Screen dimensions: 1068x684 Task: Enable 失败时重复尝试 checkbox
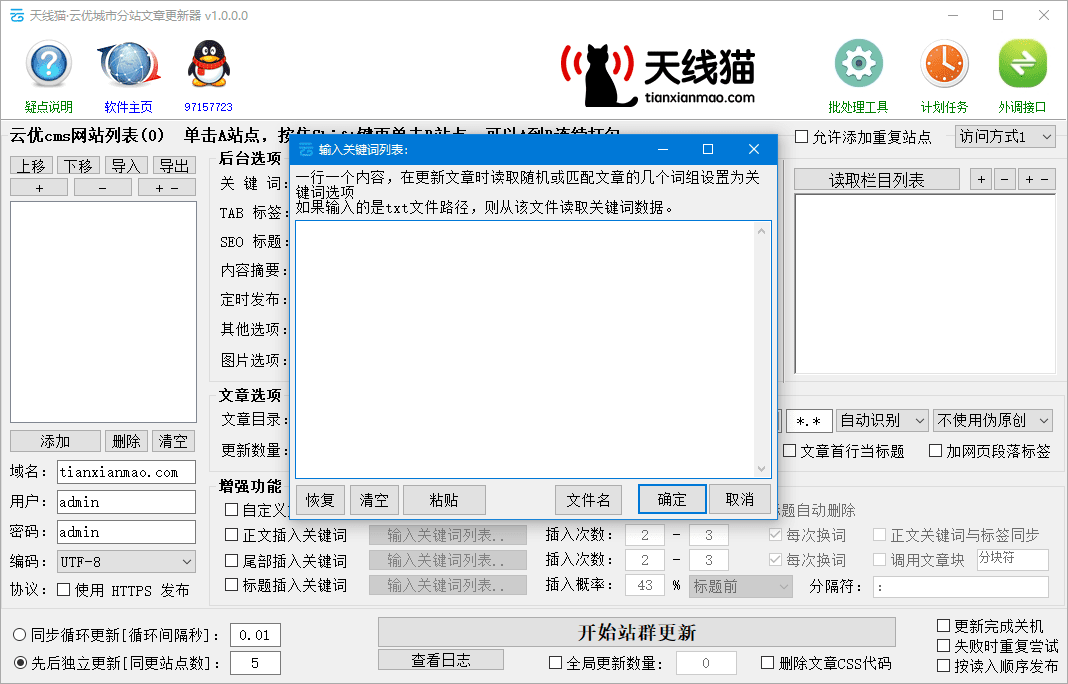(943, 645)
